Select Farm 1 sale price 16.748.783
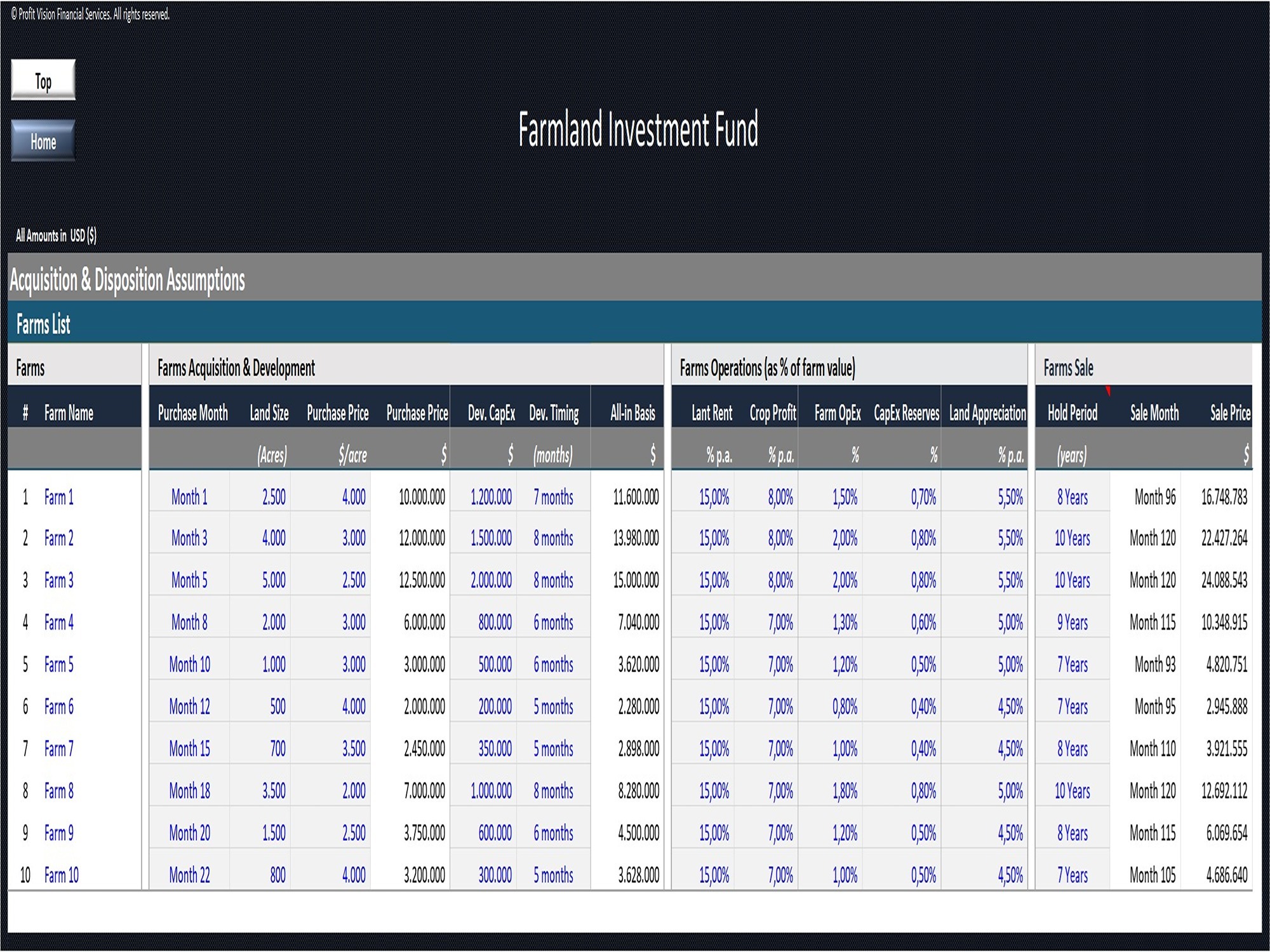 (1224, 497)
